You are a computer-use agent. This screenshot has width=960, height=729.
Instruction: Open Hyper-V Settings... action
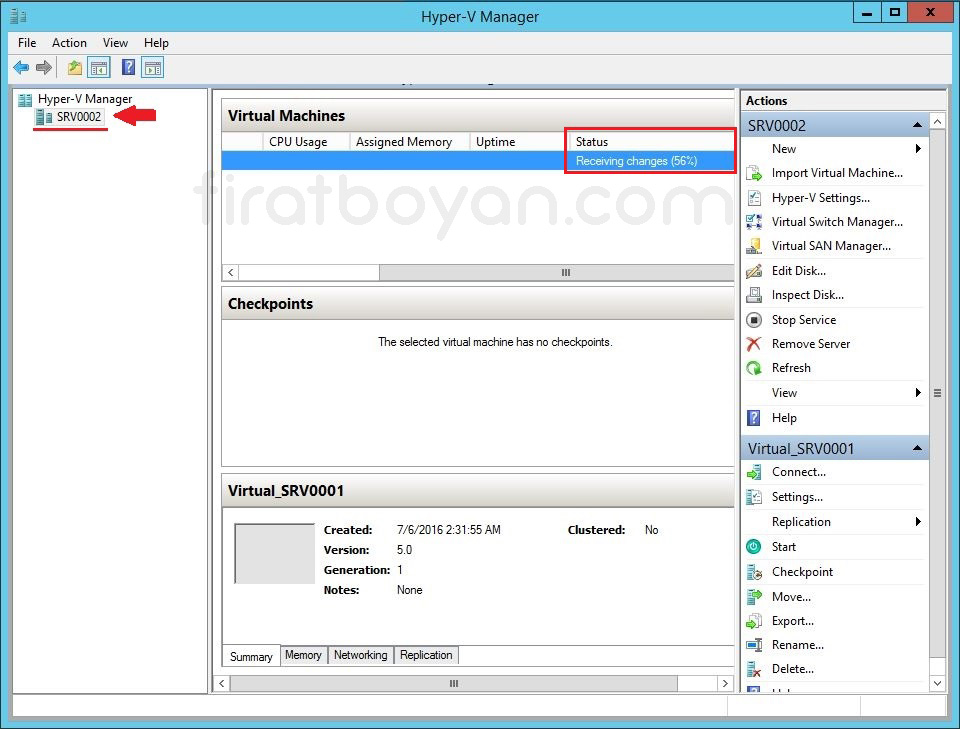pos(820,198)
